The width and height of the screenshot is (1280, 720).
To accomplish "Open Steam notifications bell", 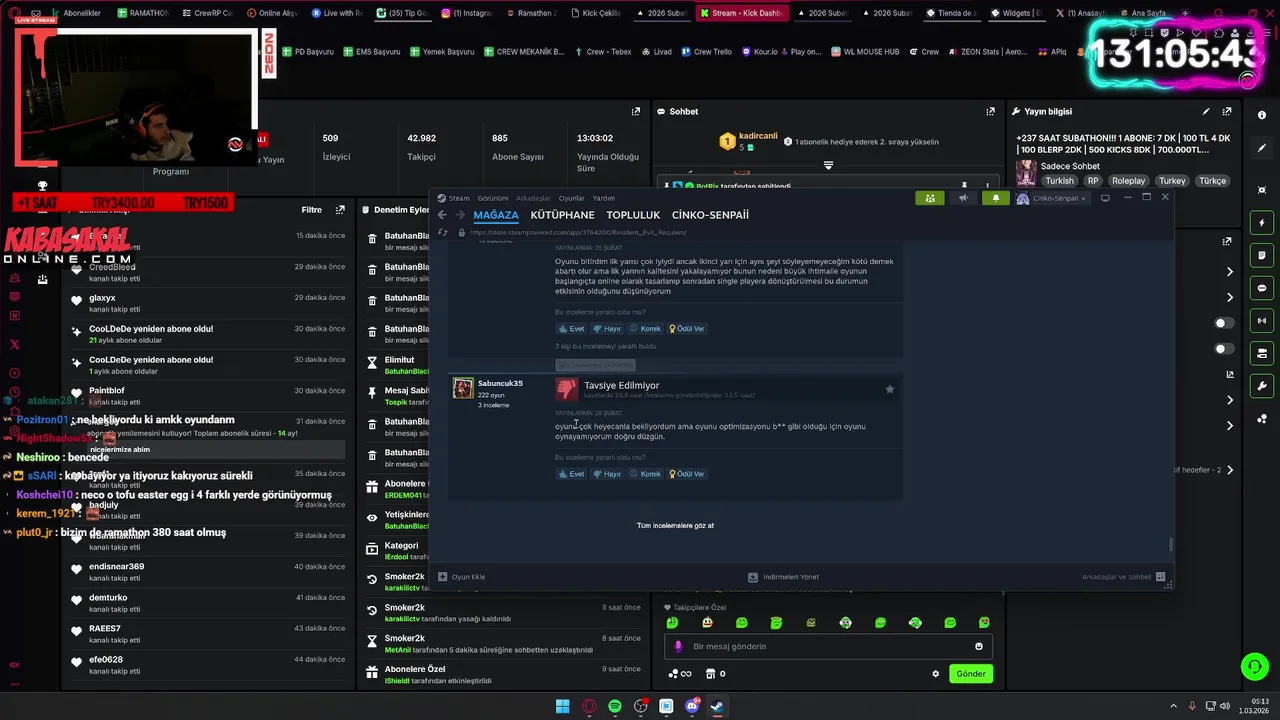I will [995, 198].
